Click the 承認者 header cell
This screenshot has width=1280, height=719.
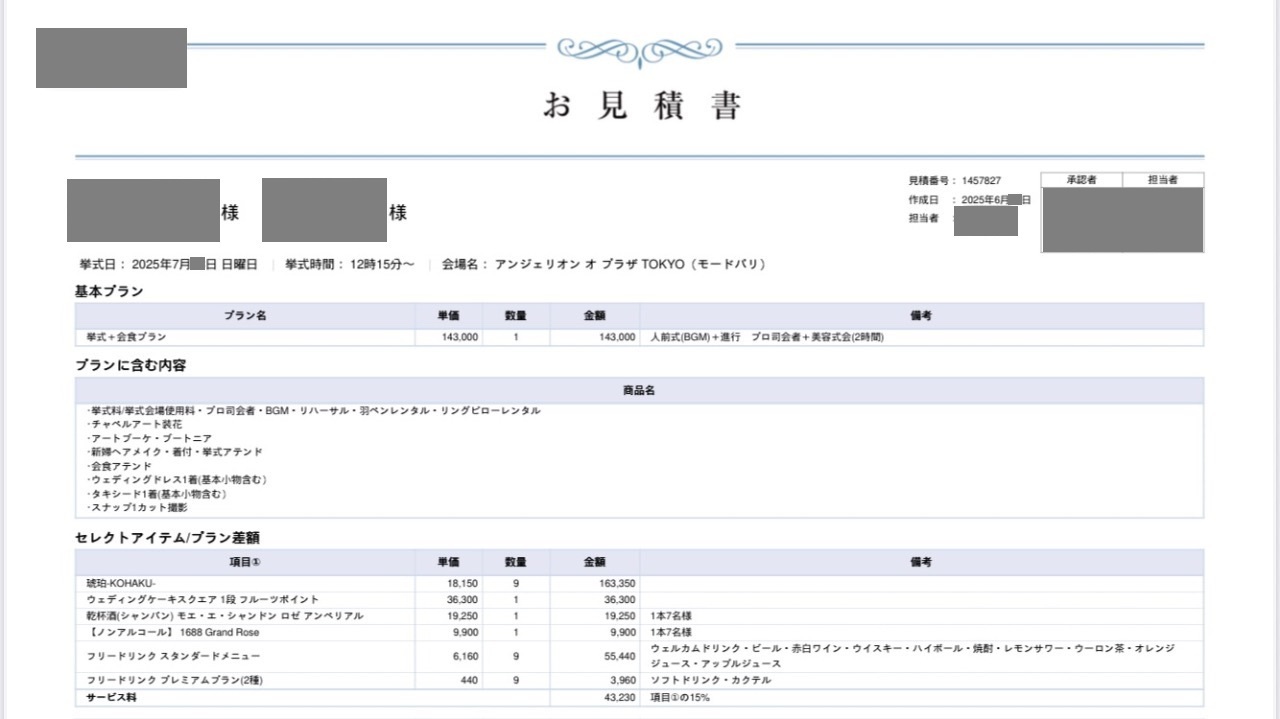click(x=1081, y=180)
